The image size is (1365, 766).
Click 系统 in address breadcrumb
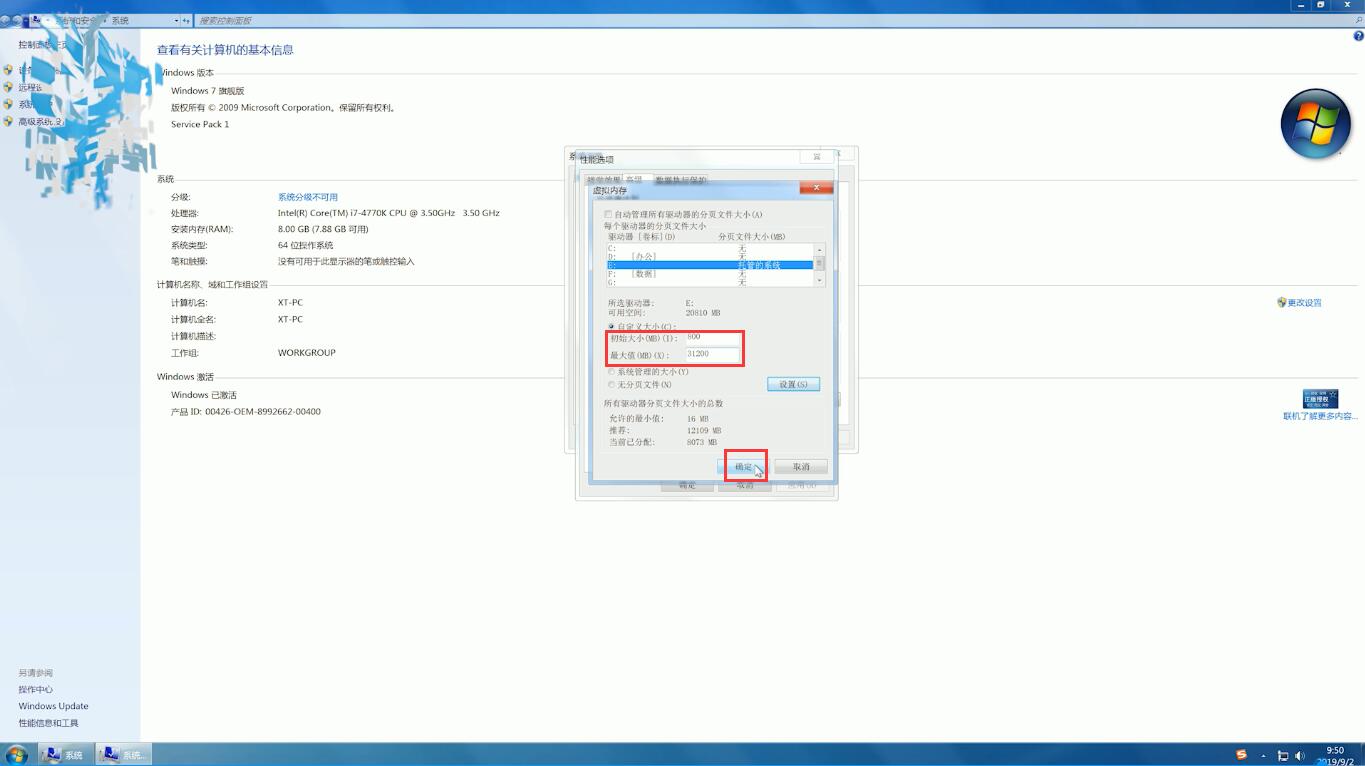120,20
